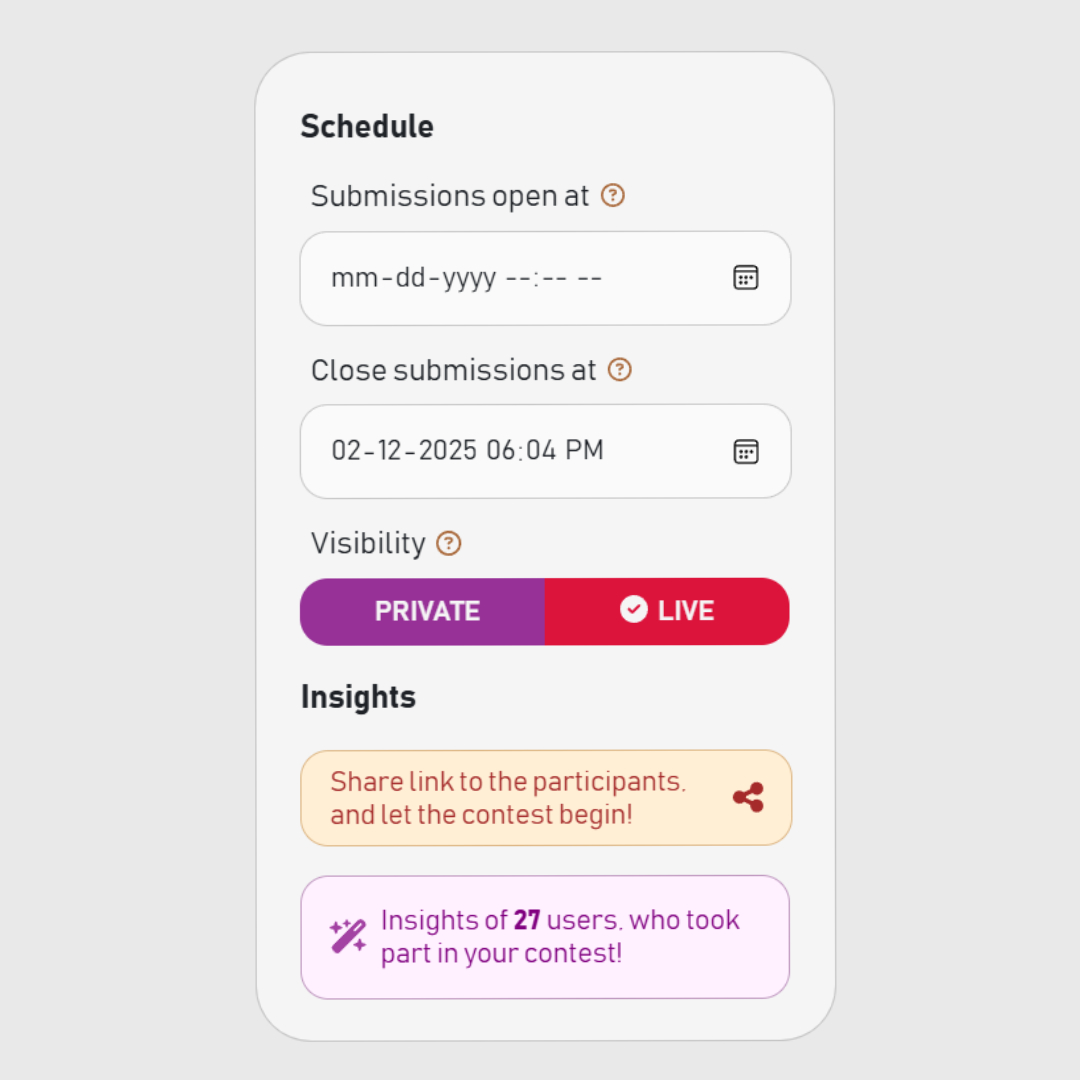Open Insights of 27 users card
Viewport: 1080px width, 1080px height.
[546, 937]
